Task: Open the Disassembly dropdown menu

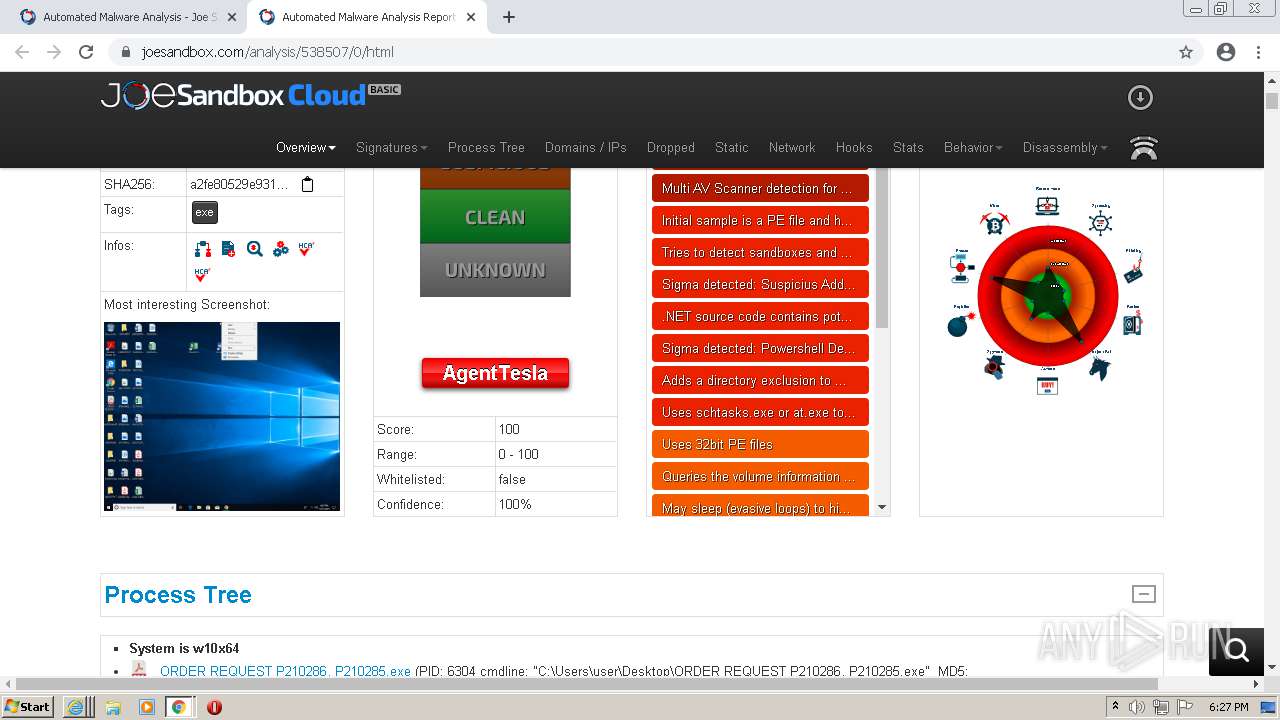Action: 1064,147
